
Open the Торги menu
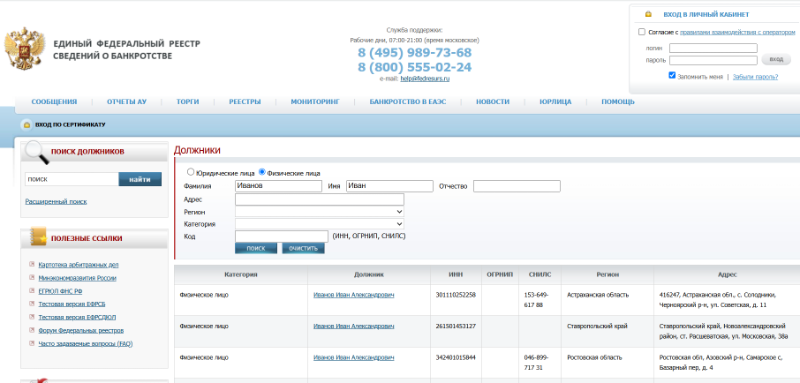188,102
